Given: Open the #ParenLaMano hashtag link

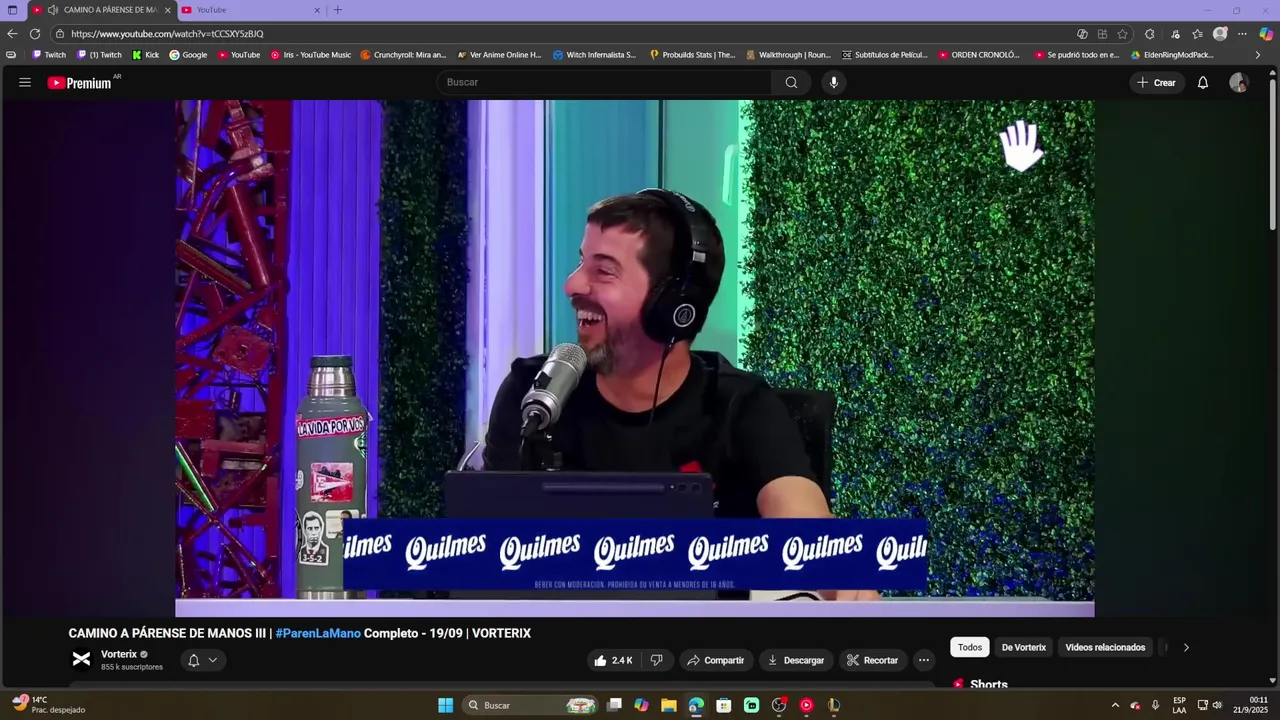Looking at the screenshot, I should tap(318, 633).
